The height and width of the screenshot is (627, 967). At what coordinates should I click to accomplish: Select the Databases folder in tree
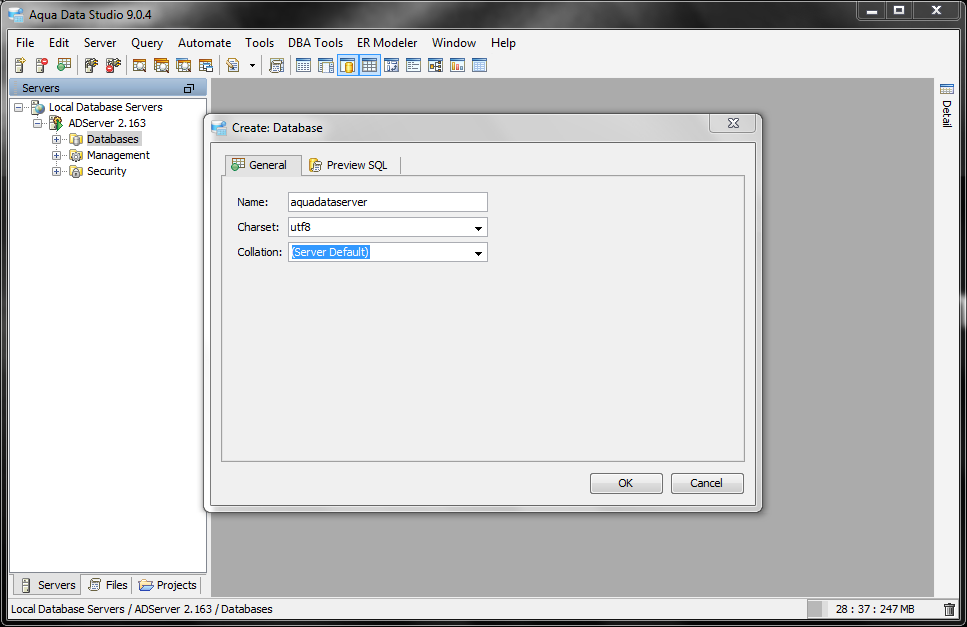(x=113, y=139)
